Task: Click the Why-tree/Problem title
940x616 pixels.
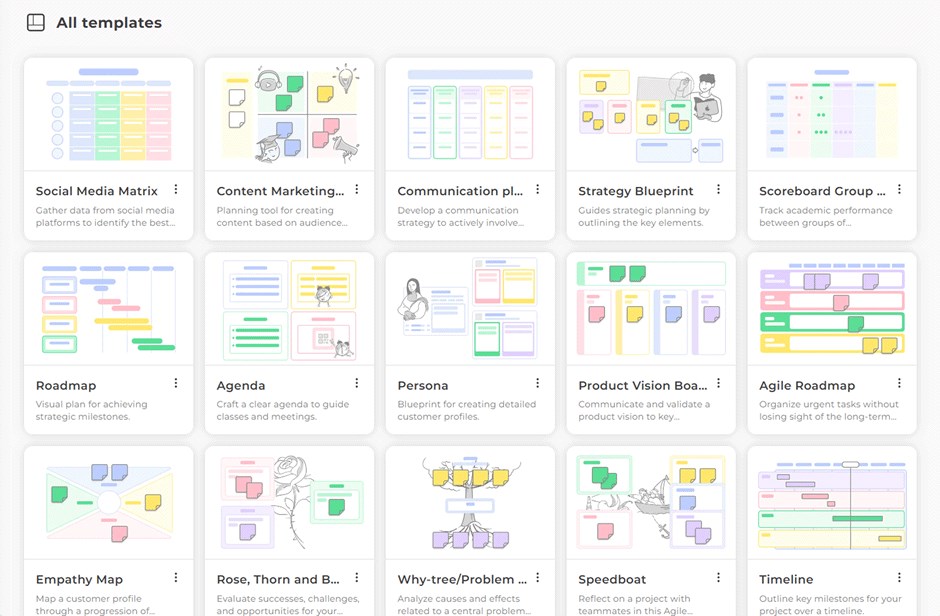Action: click(462, 579)
